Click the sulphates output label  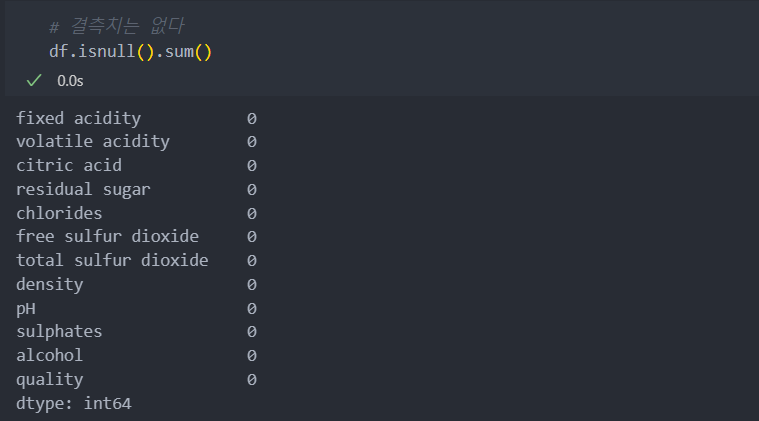pyautogui.click(x=59, y=332)
